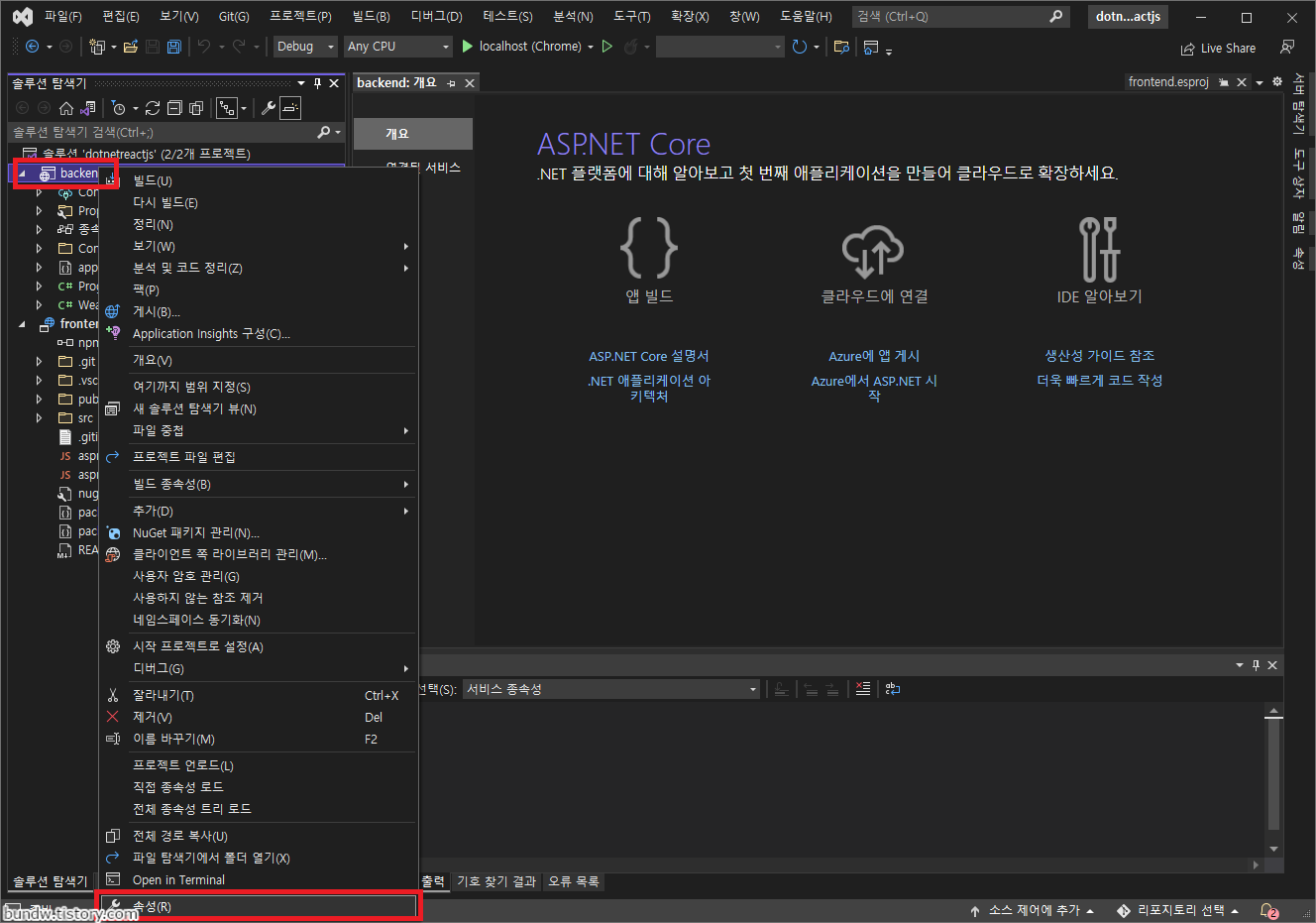Click start without debugging outline play icon
This screenshot has width=1316, height=923.
607,47
